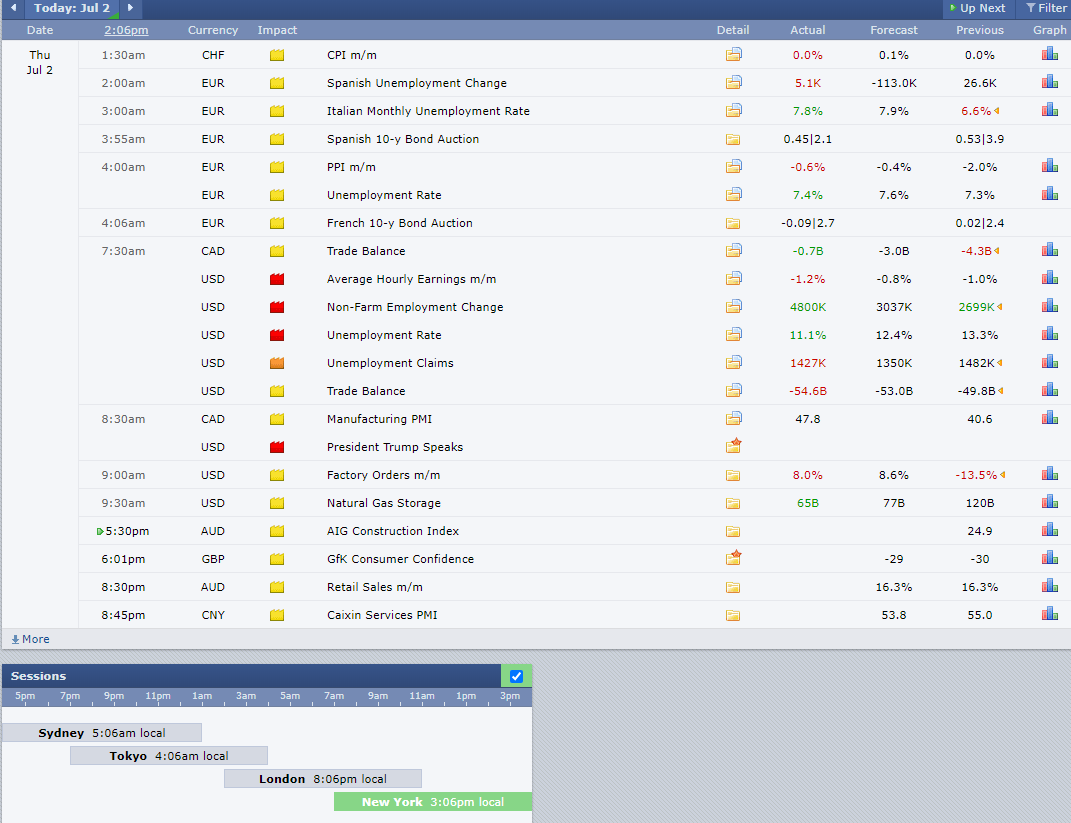1071x823 pixels.
Task: Show graph for Retail Sales m/m
Action: pos(1050,586)
